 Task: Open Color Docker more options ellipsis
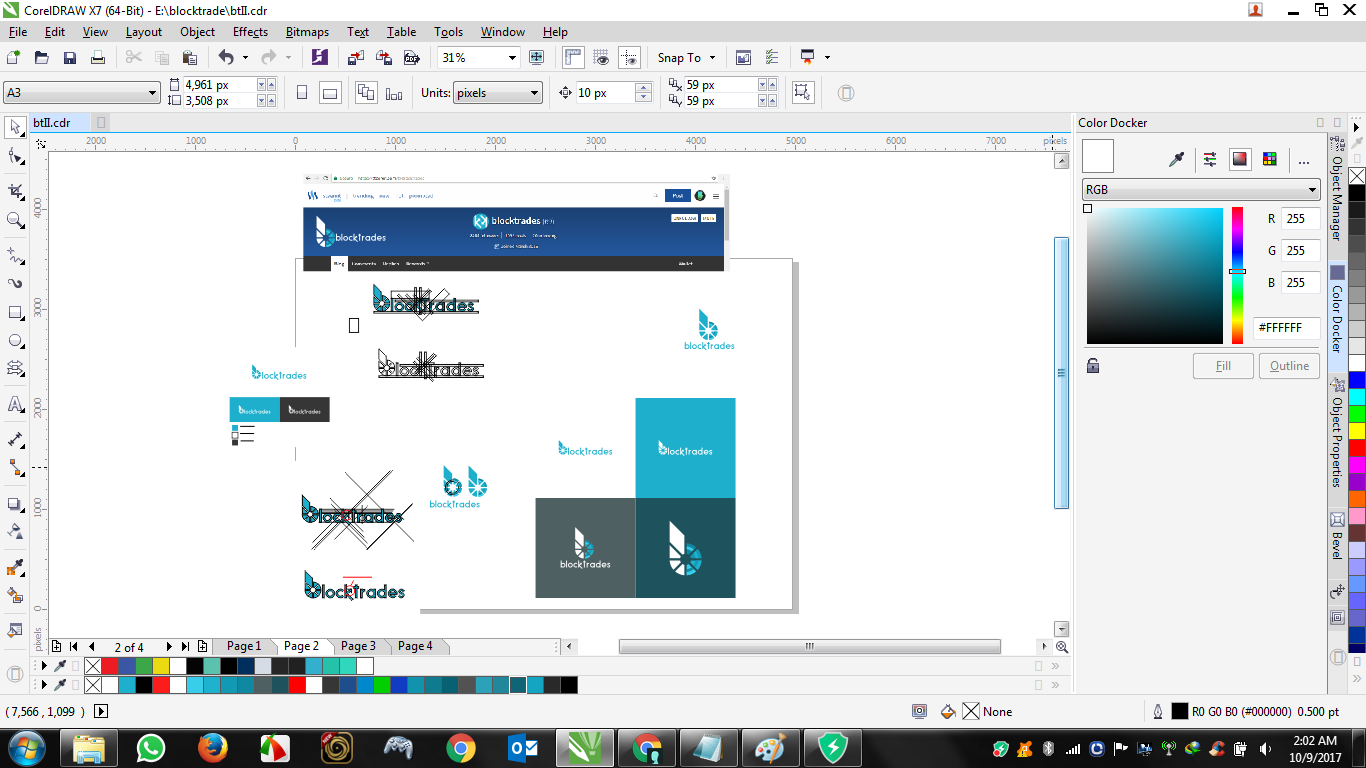tap(1303, 160)
